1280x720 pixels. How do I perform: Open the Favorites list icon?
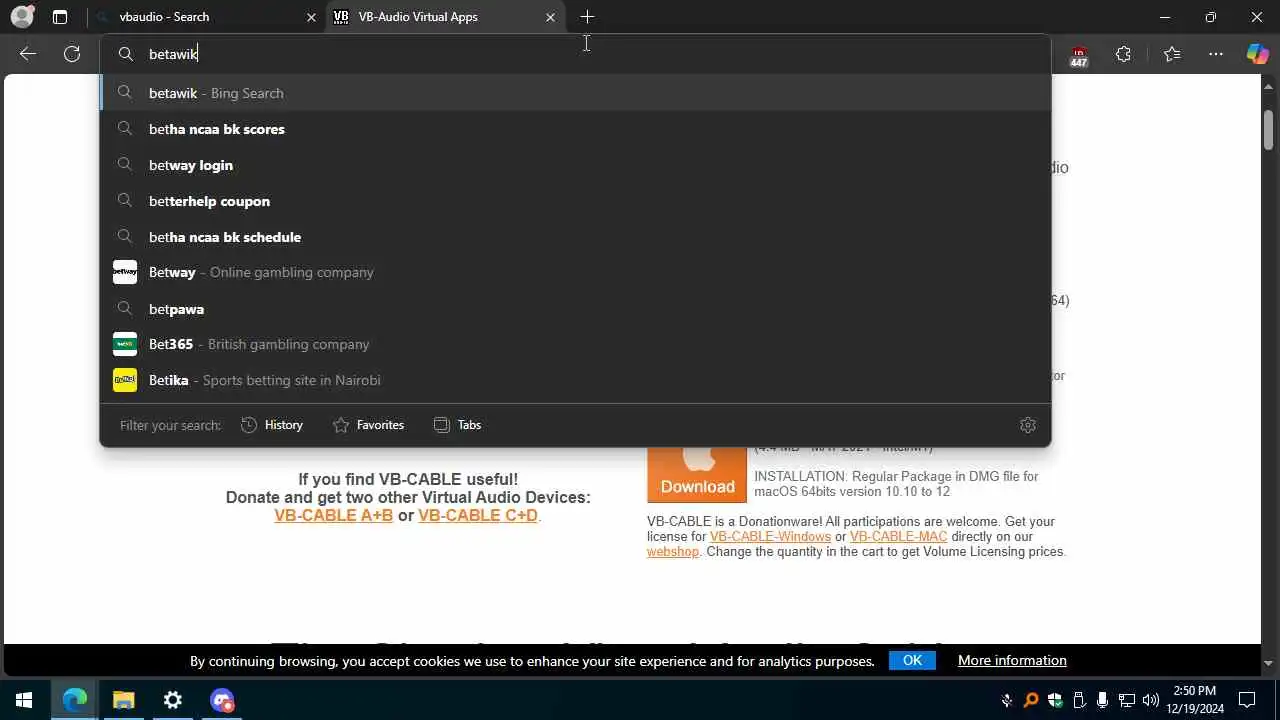(1172, 54)
